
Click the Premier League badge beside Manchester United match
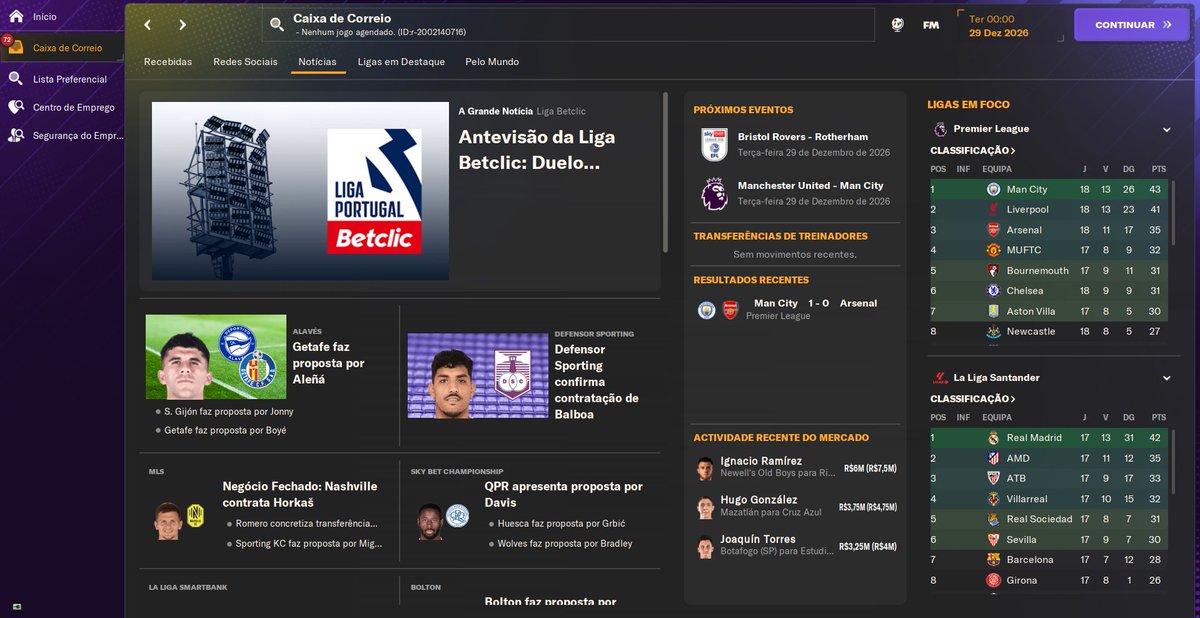(x=714, y=193)
